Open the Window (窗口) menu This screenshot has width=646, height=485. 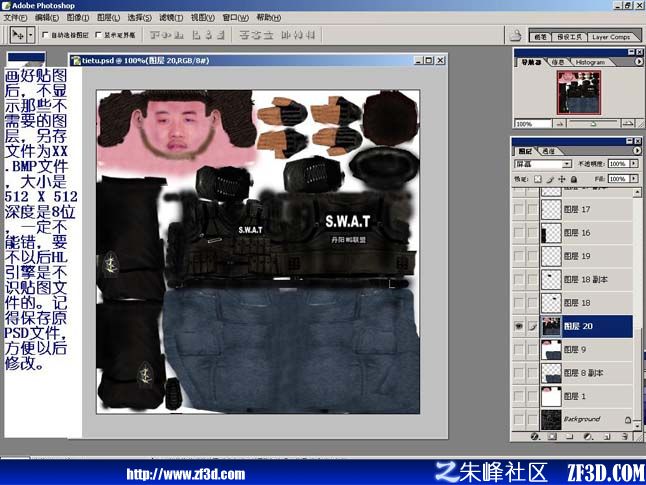[x=235, y=18]
